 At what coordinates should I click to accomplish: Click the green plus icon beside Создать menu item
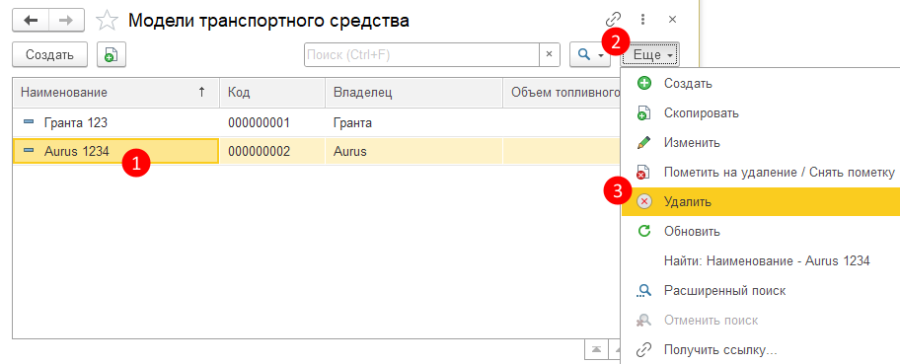pyautogui.click(x=645, y=83)
